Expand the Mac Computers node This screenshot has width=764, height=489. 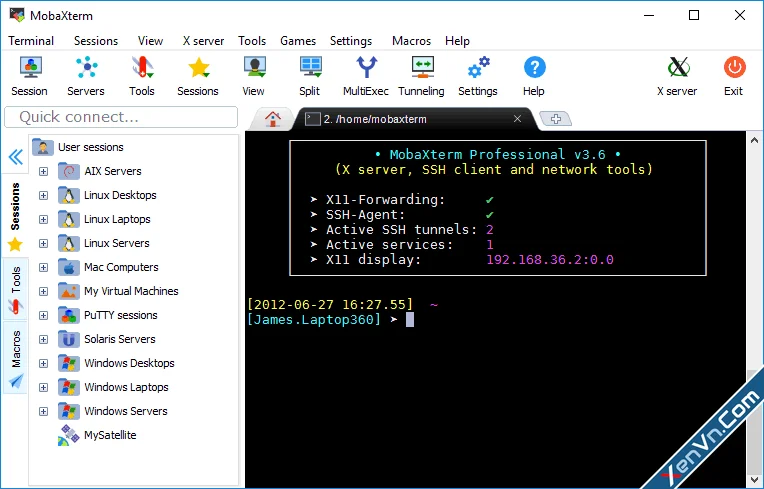[43, 267]
